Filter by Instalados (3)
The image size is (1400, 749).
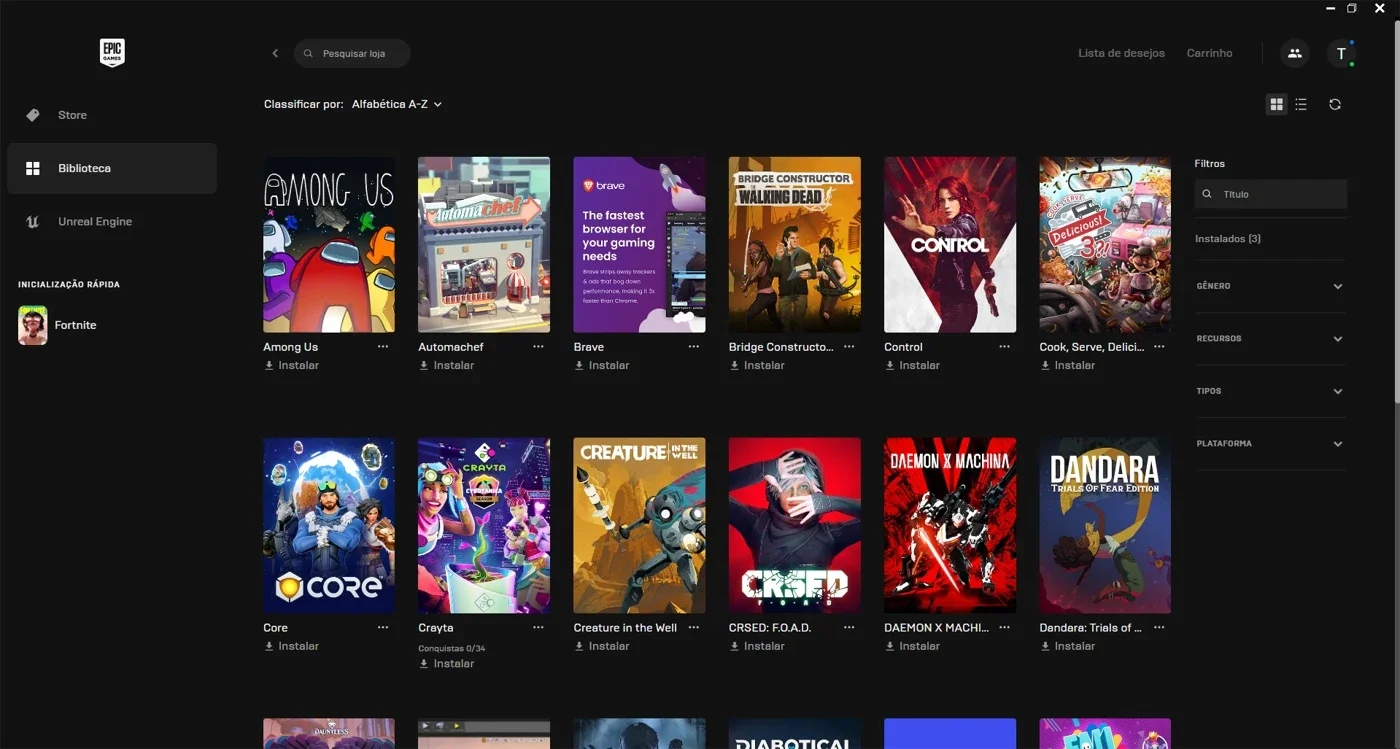pyautogui.click(x=1228, y=239)
